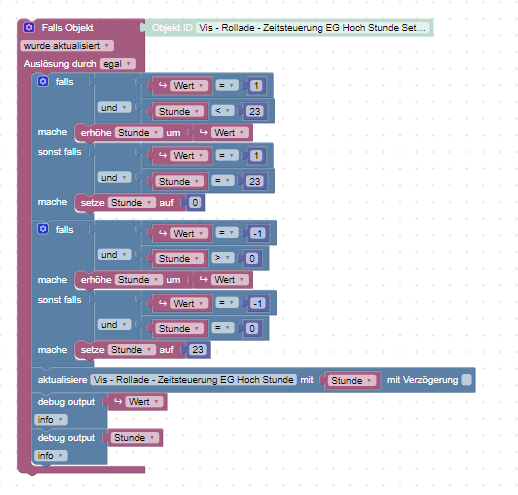Open the wurde aktualisiert dropdown

[x=67, y=46]
